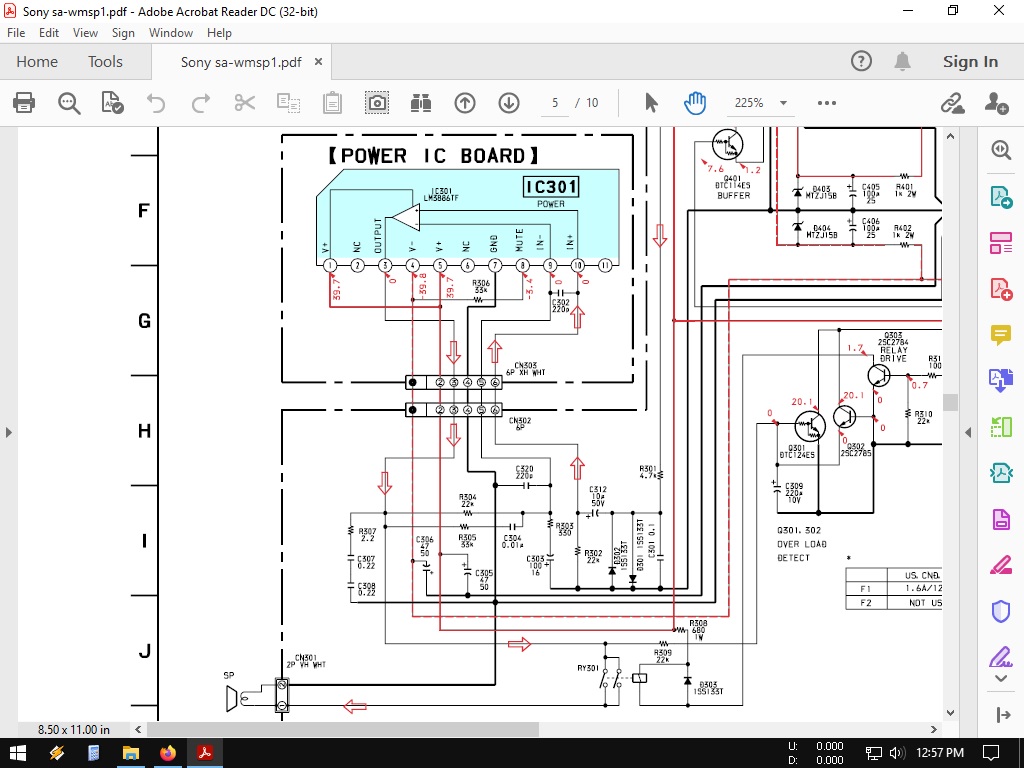The image size is (1024, 768).
Task: Open the Window menu
Action: click(x=171, y=33)
